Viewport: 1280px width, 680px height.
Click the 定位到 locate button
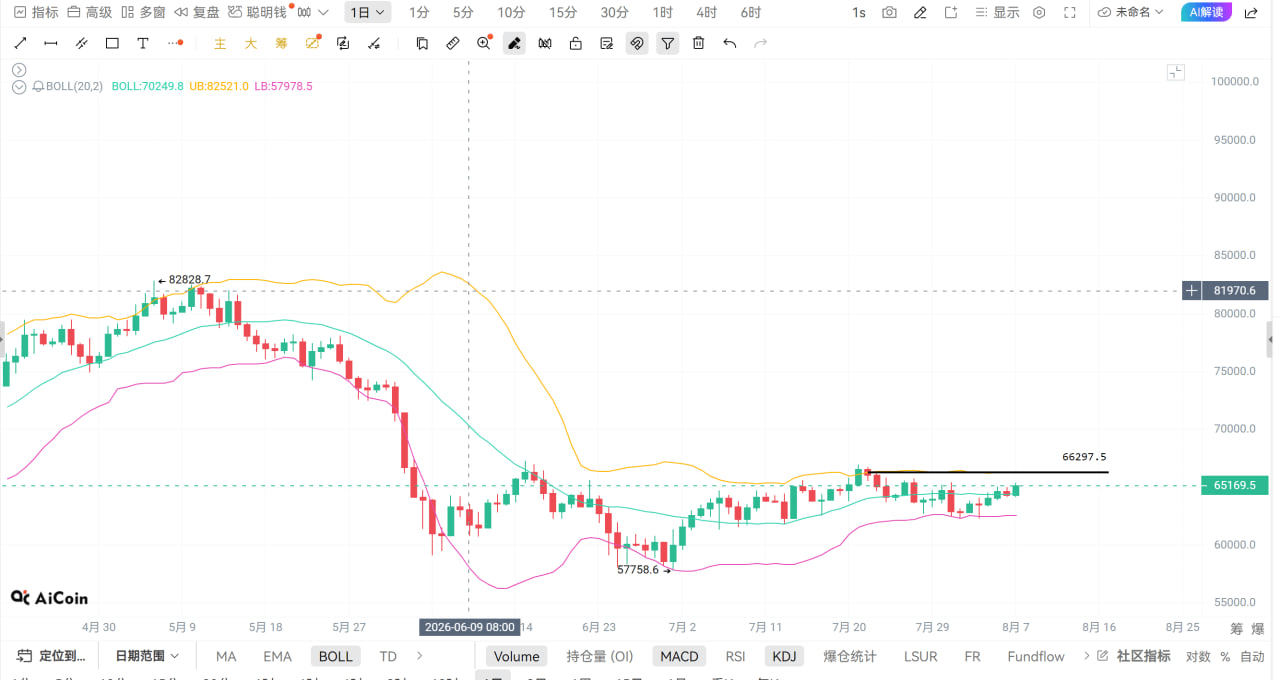coord(52,656)
